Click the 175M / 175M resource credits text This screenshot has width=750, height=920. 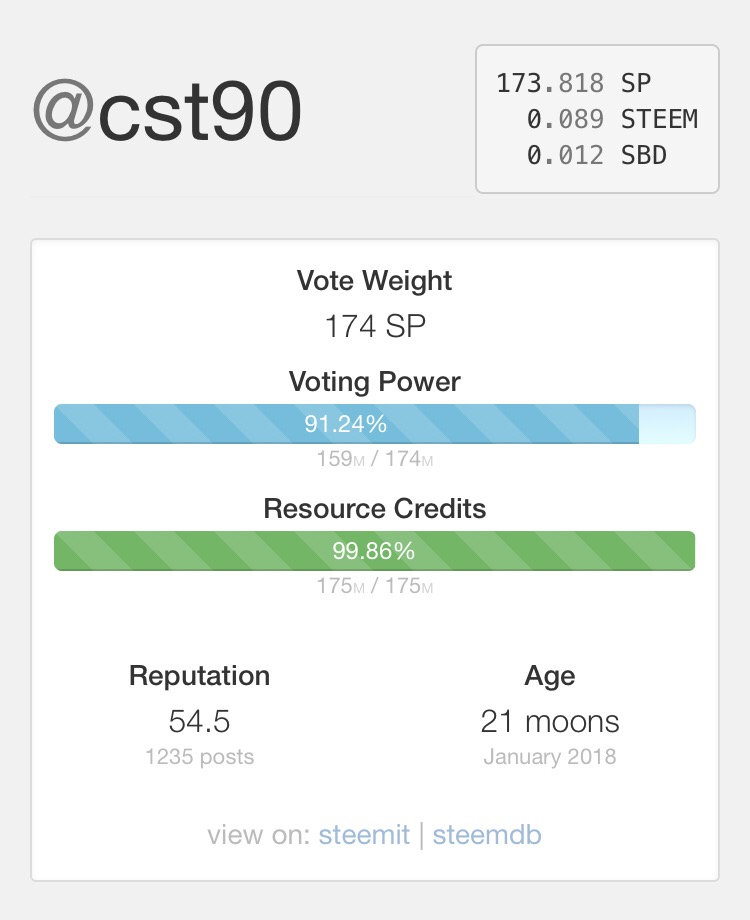click(x=374, y=586)
